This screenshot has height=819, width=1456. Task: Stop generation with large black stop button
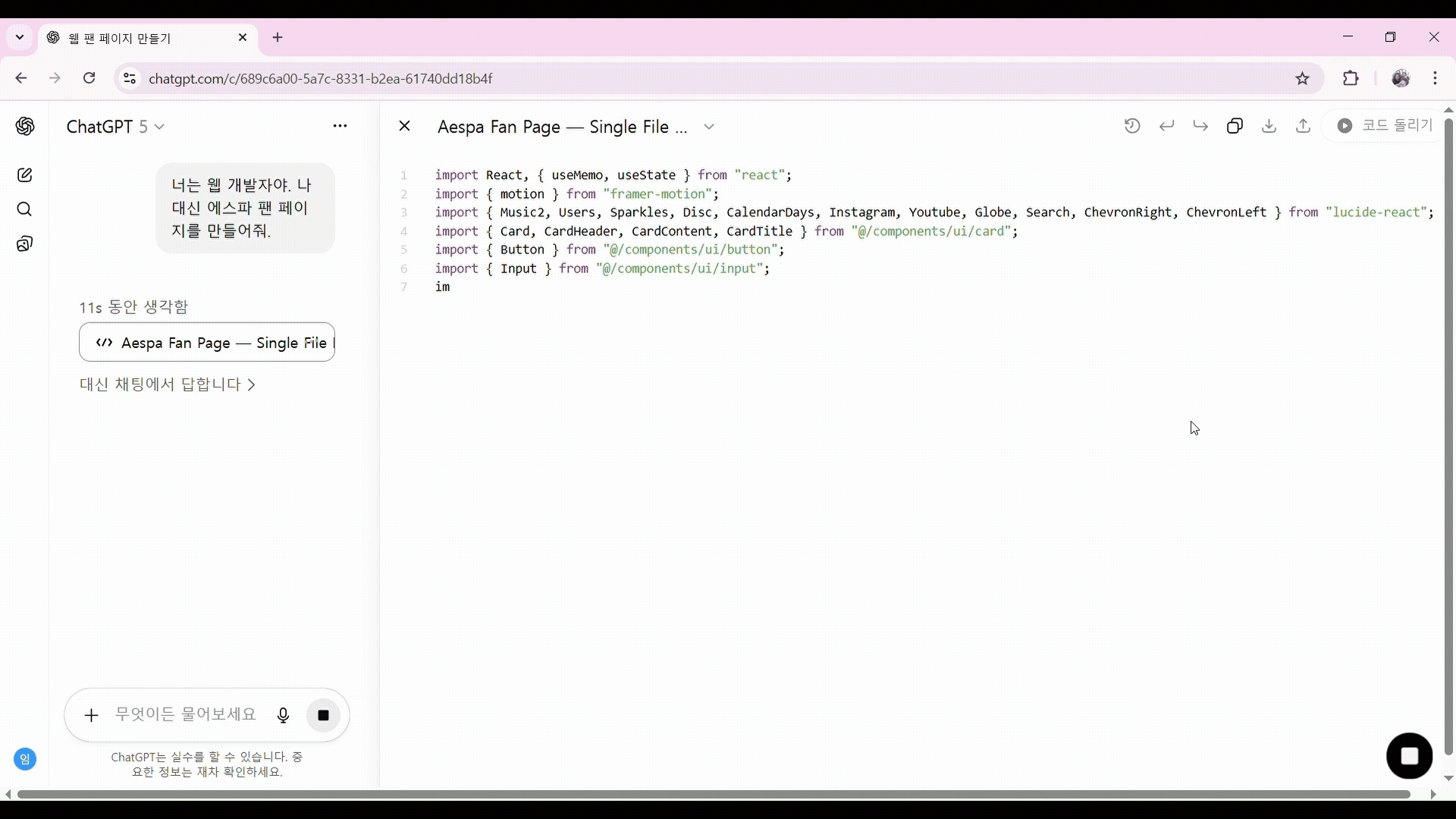[x=1409, y=756]
